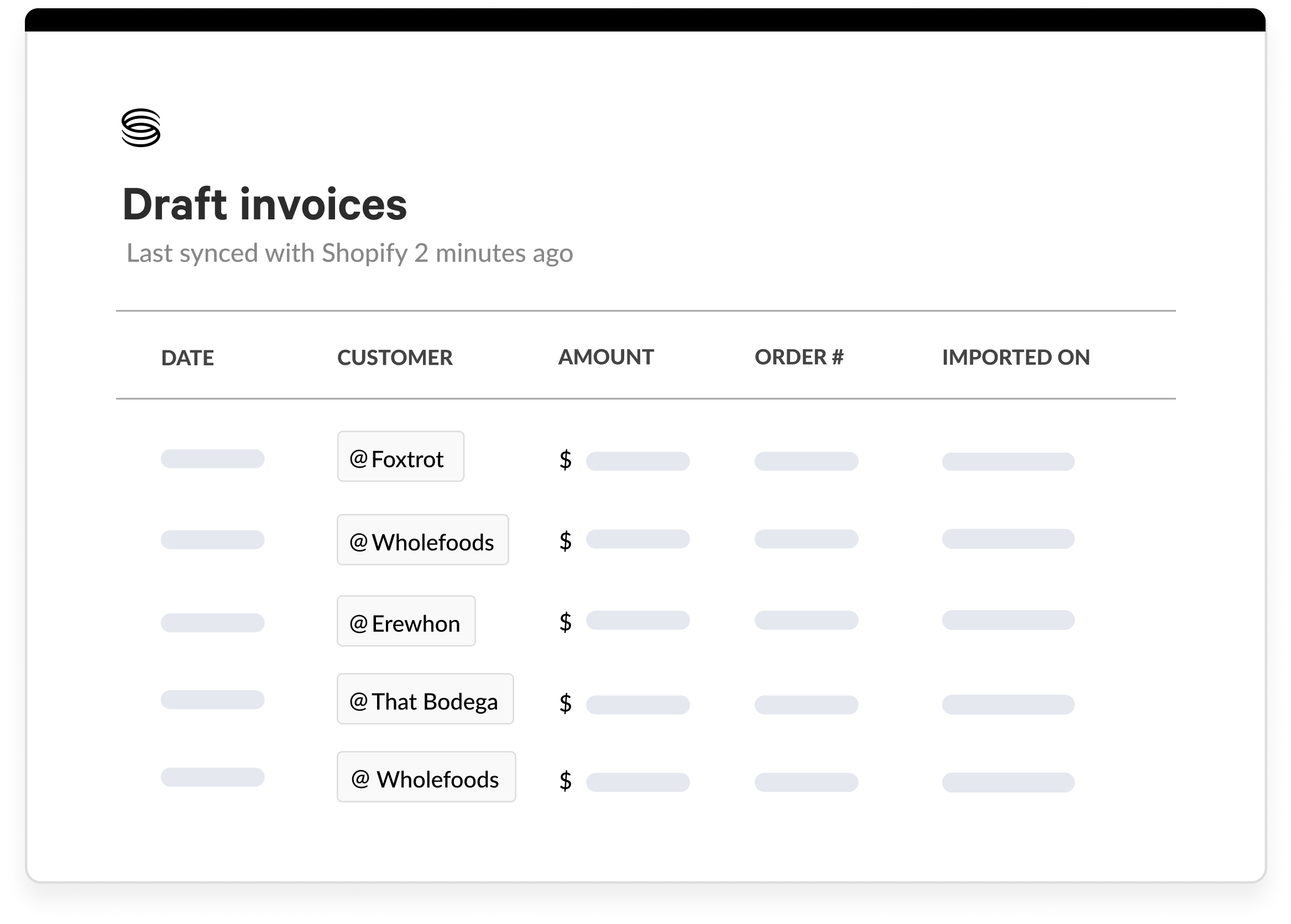Click the Last synced with Shopify text
1291x924 pixels.
349,253
